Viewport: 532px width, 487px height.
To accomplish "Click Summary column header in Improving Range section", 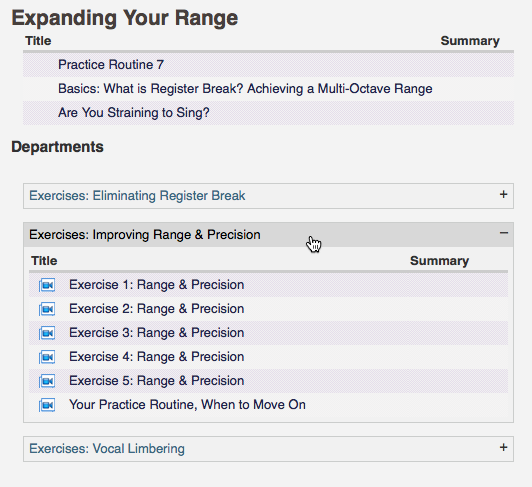I will (439, 261).
